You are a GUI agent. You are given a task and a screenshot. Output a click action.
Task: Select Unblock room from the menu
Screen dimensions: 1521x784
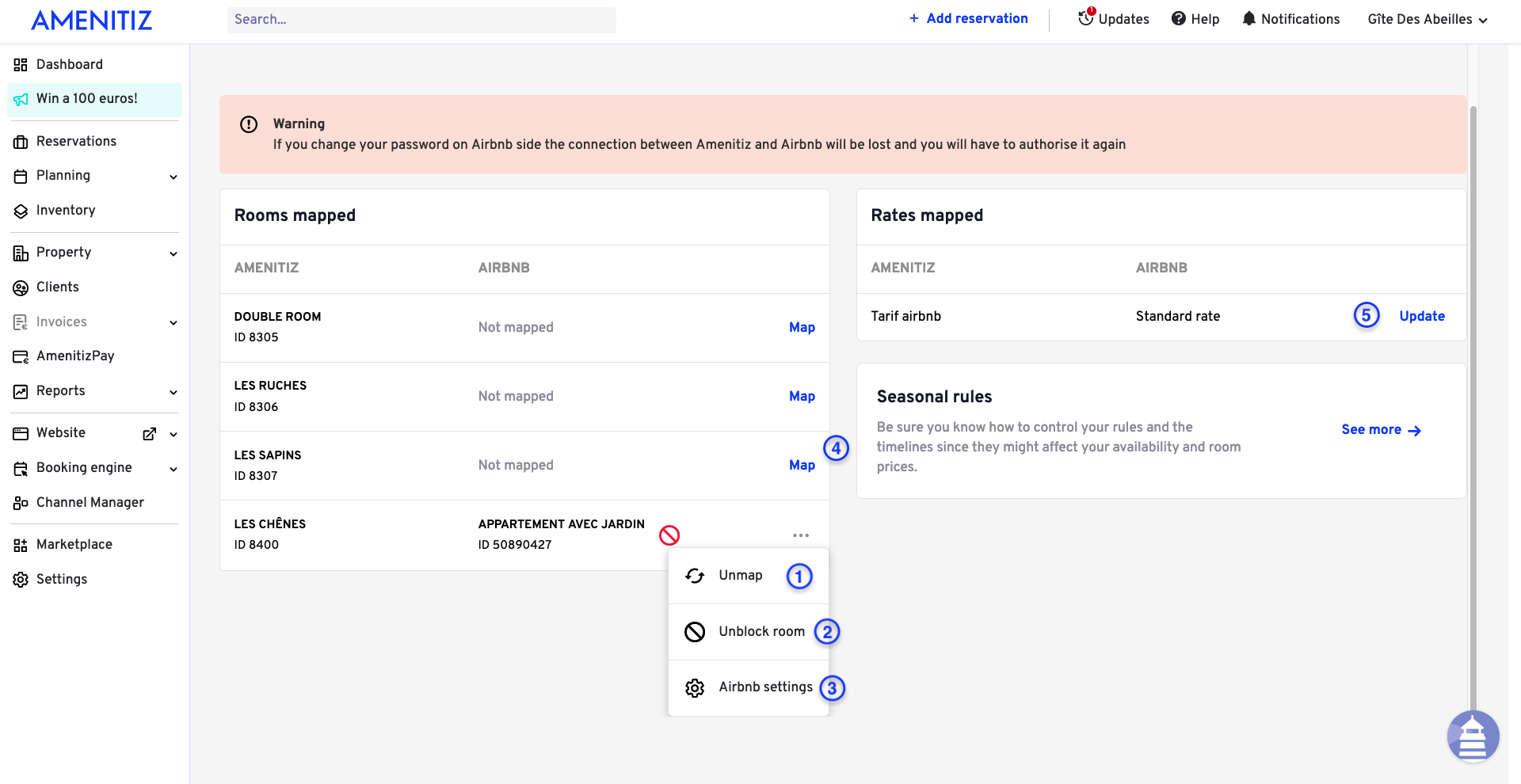tap(749, 632)
